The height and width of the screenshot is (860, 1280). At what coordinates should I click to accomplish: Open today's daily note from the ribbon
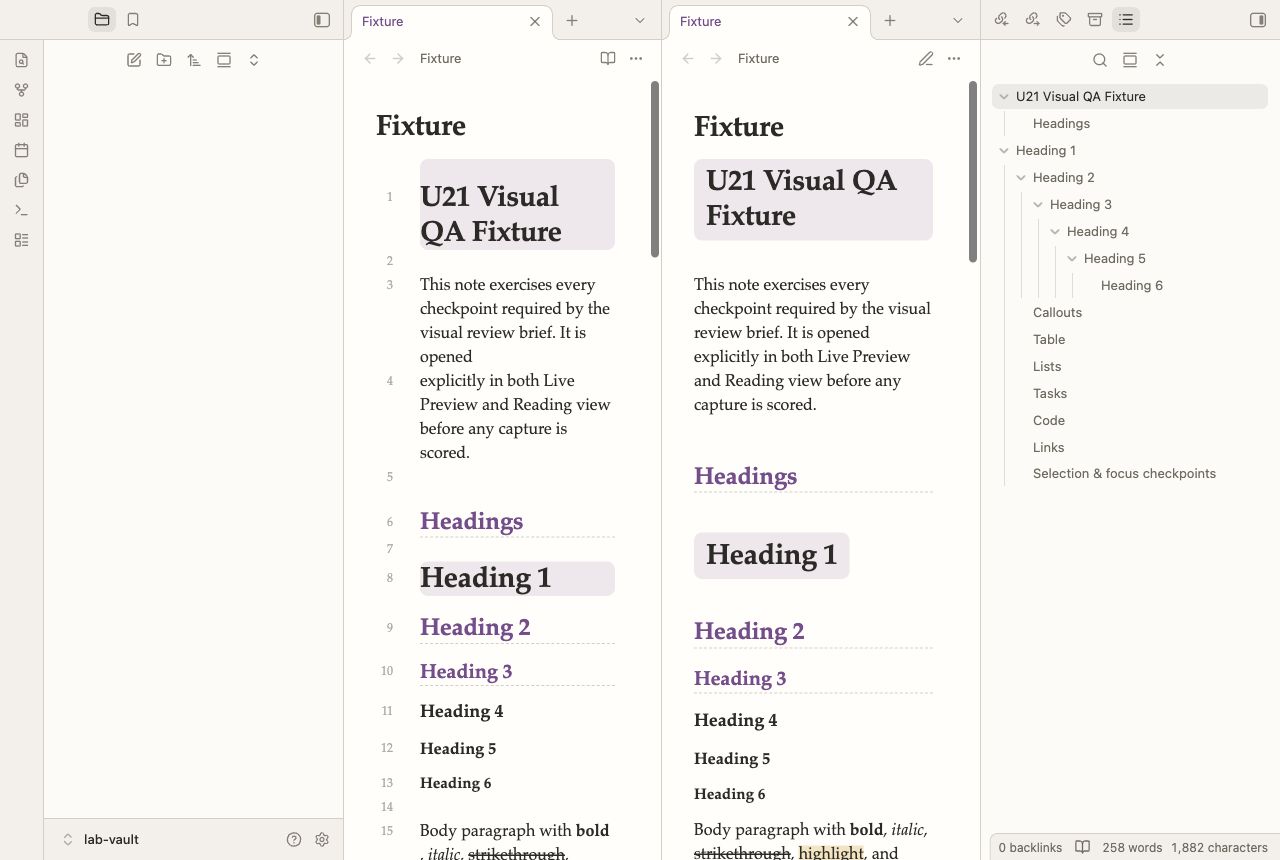tap(22, 150)
